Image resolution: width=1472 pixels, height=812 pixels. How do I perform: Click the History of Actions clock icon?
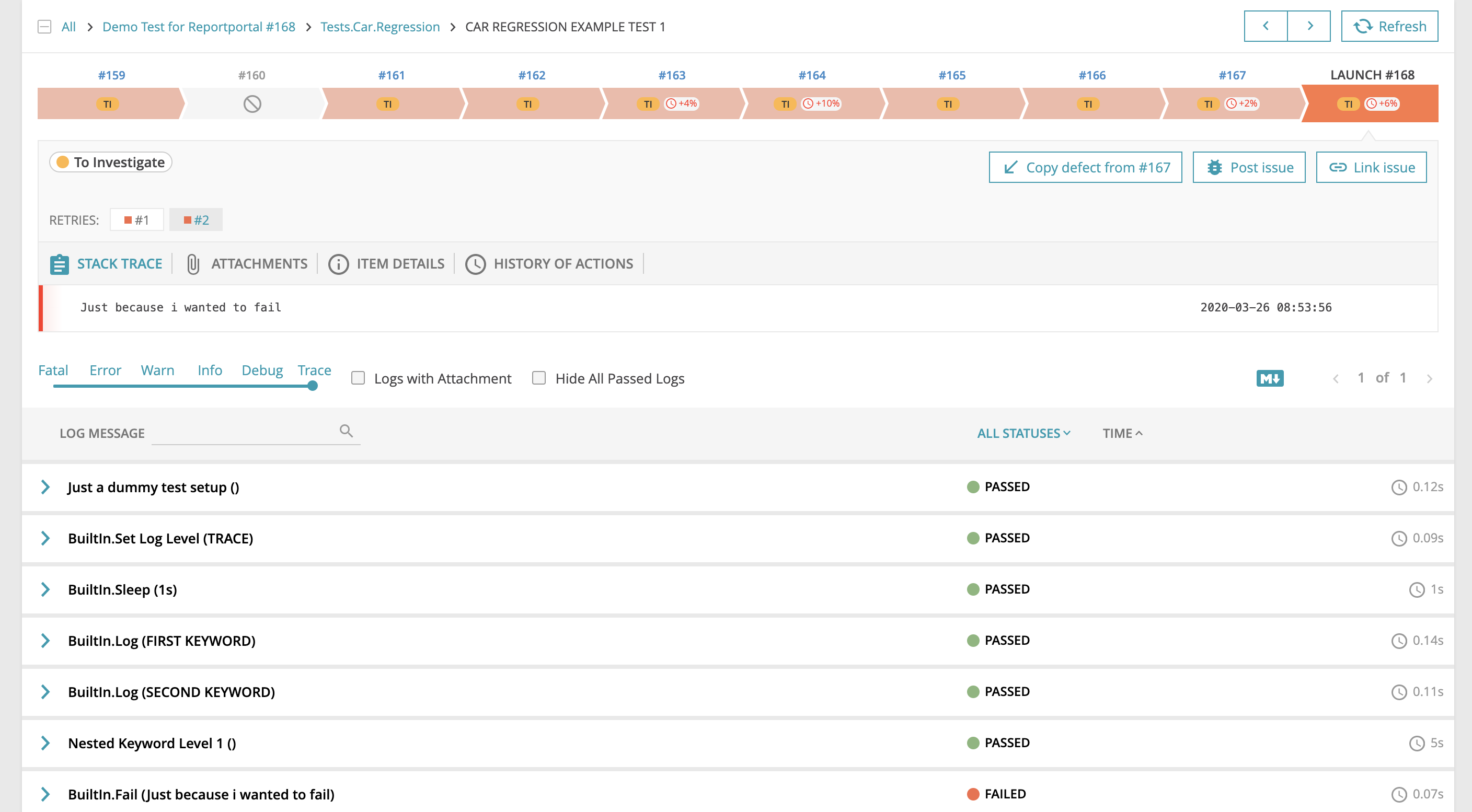(476, 263)
